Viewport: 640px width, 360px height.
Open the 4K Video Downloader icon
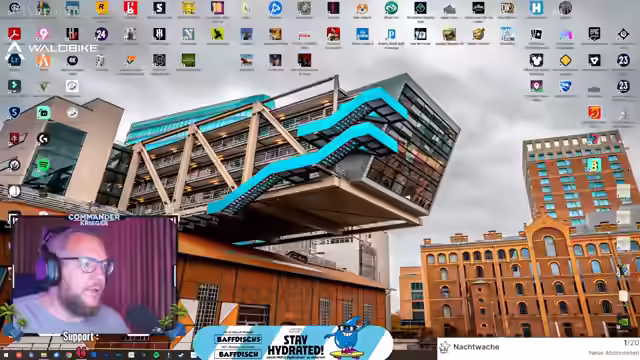pyautogui.click(x=72, y=60)
